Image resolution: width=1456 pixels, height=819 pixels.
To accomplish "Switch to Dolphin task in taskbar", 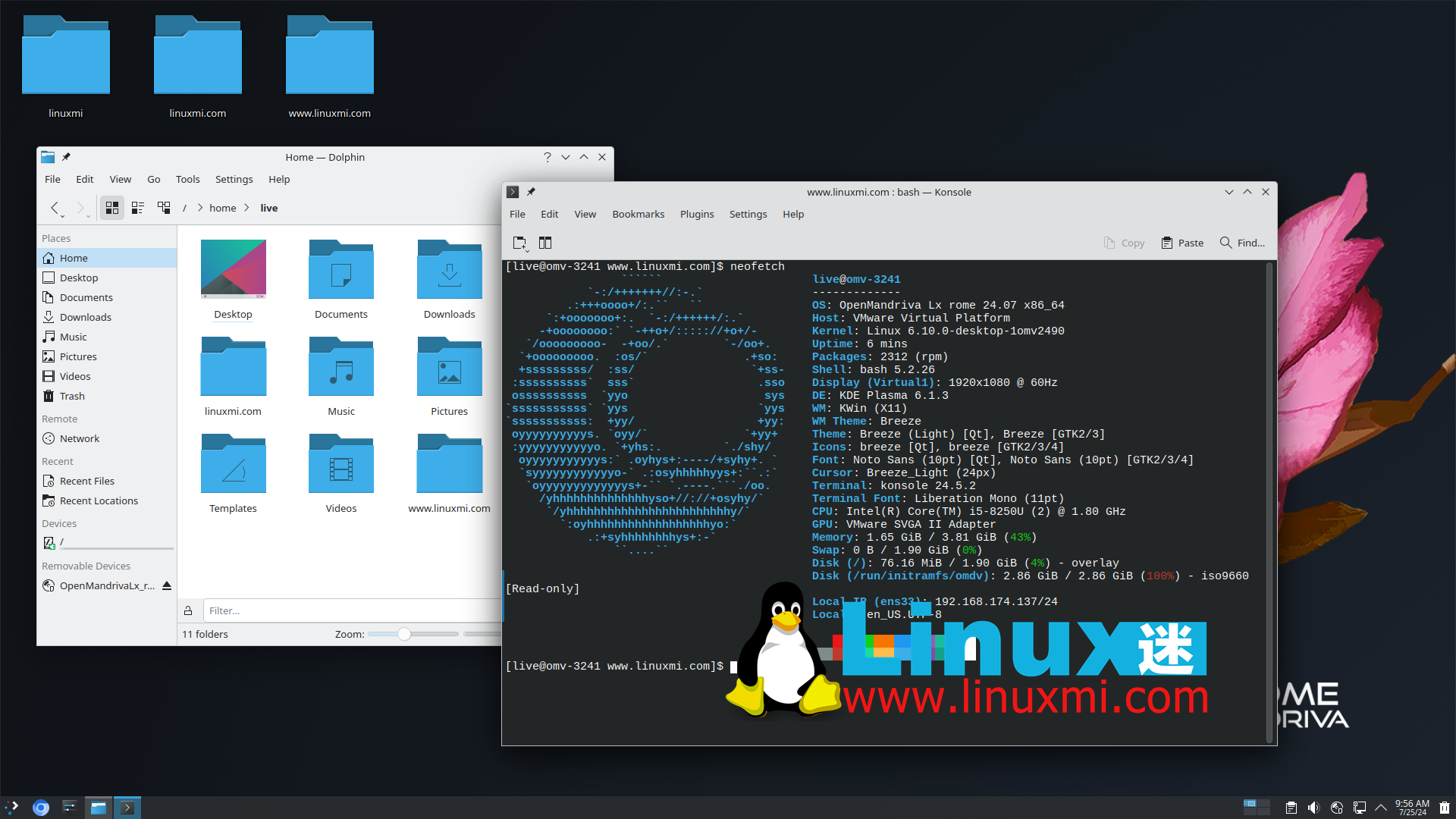I will pyautogui.click(x=99, y=808).
